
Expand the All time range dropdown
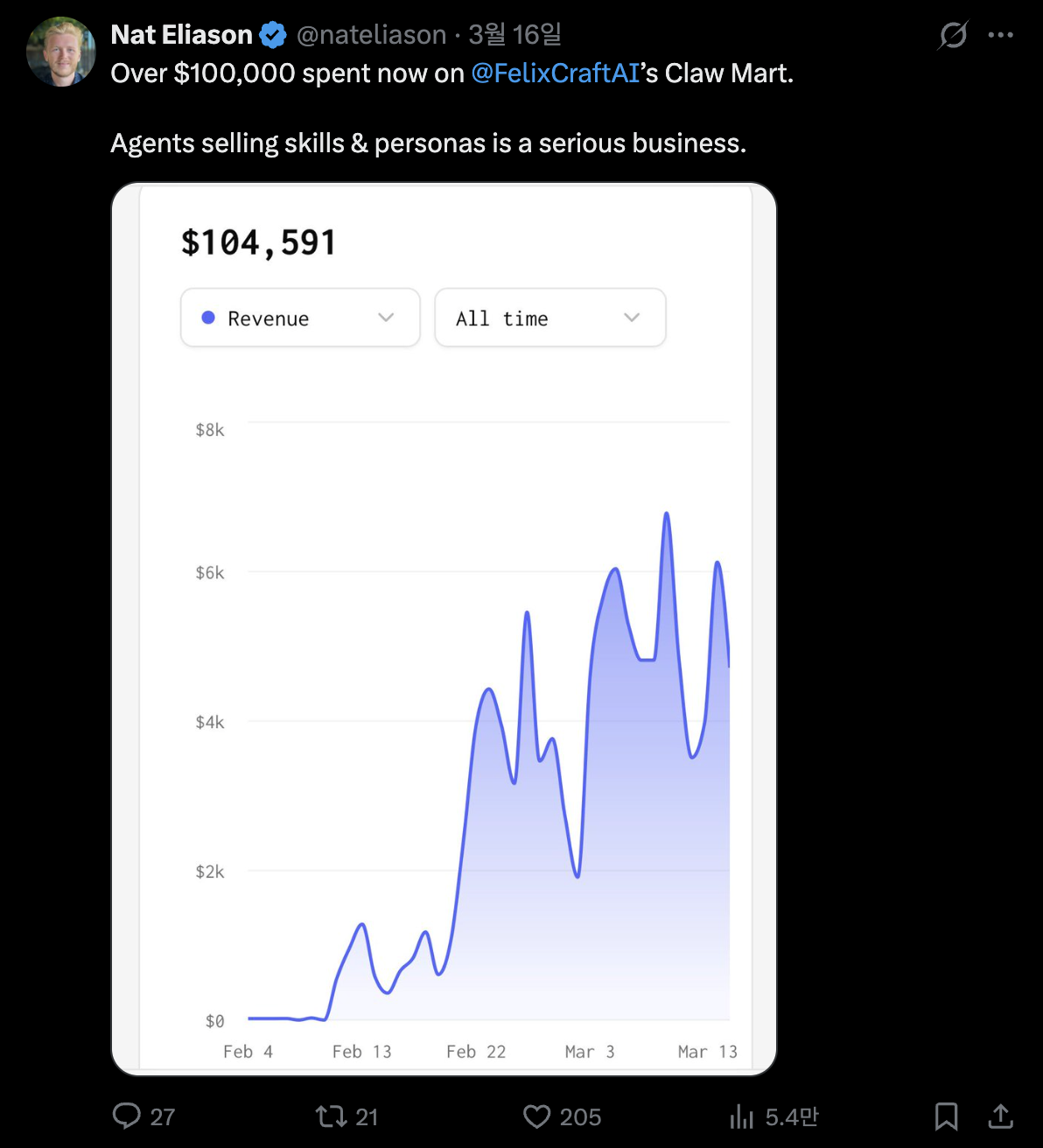[549, 318]
